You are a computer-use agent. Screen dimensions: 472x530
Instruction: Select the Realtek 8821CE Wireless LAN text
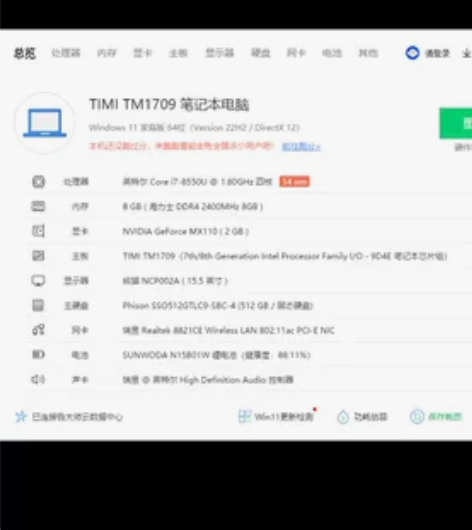229,330
